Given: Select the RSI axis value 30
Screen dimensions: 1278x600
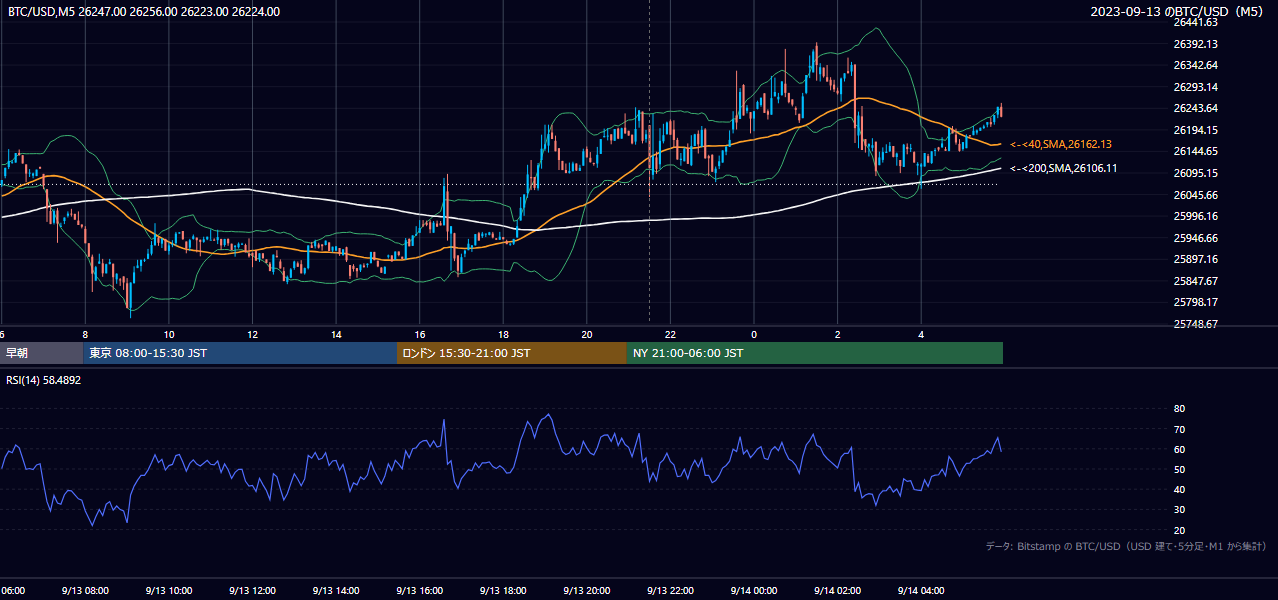Looking at the screenshot, I should (x=1179, y=510).
